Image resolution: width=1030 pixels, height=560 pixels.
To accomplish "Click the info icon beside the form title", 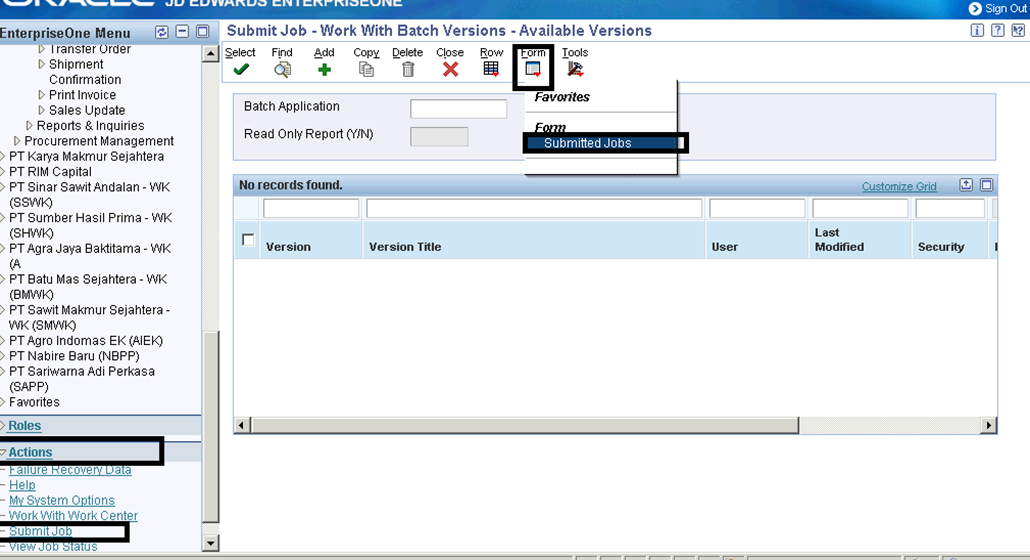I will pyautogui.click(x=977, y=30).
